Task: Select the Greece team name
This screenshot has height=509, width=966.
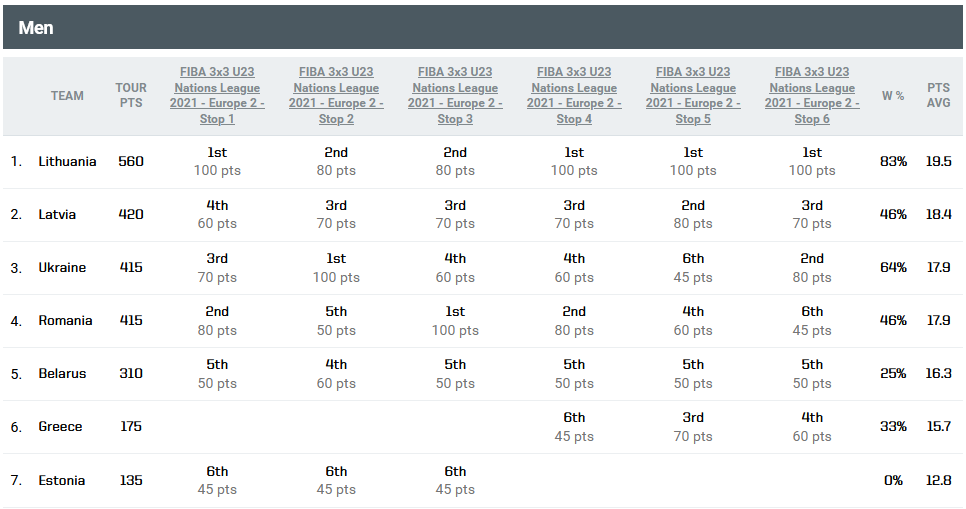Action: [60, 426]
